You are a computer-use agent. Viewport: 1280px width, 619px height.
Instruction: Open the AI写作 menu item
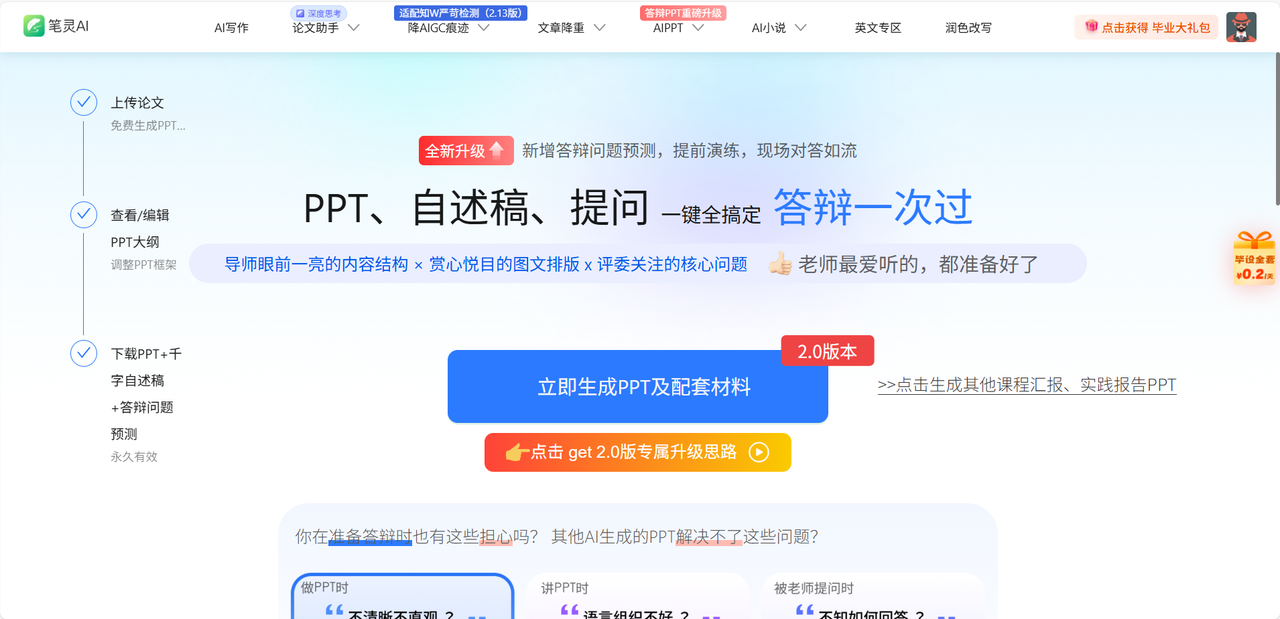tap(231, 28)
